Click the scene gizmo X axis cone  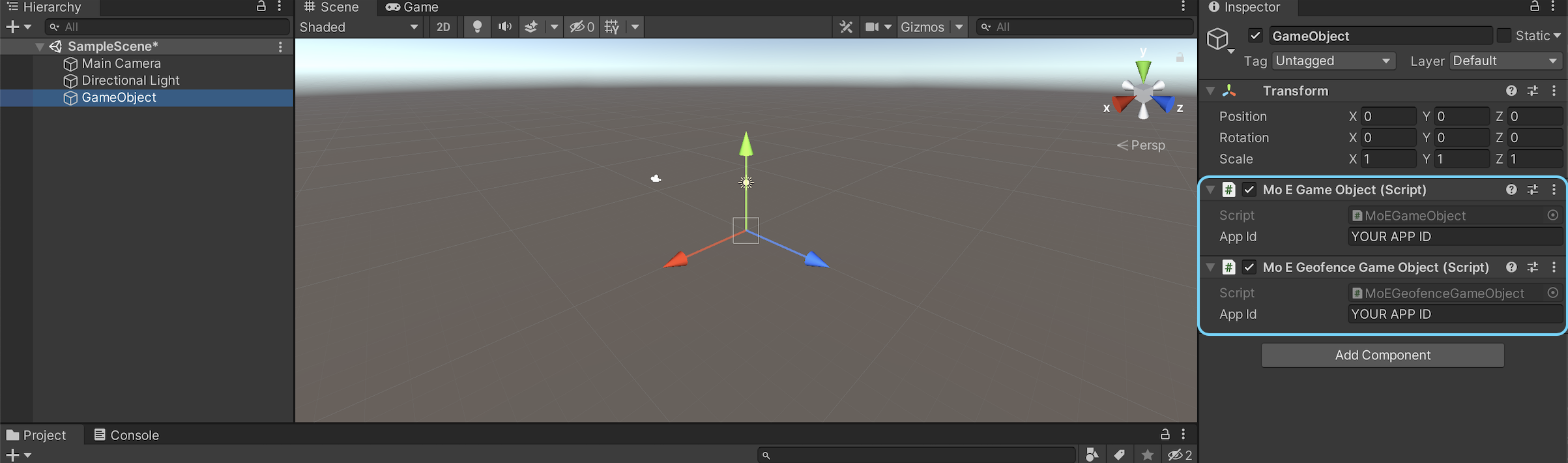(x=1123, y=103)
